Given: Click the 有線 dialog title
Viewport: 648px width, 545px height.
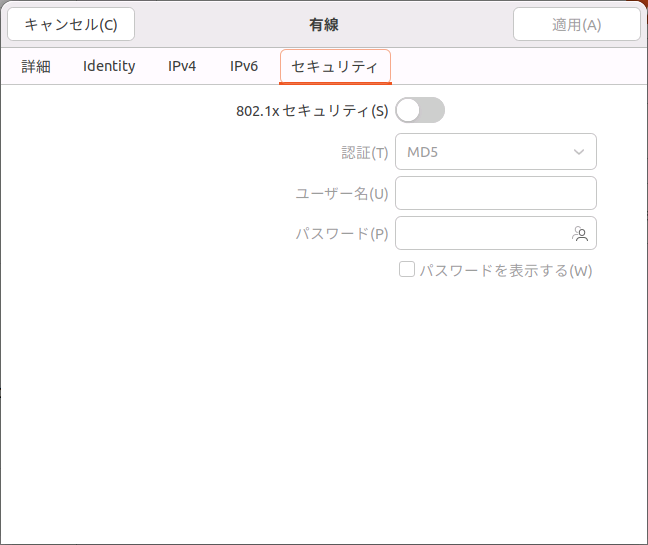Looking at the screenshot, I should tap(324, 25).
